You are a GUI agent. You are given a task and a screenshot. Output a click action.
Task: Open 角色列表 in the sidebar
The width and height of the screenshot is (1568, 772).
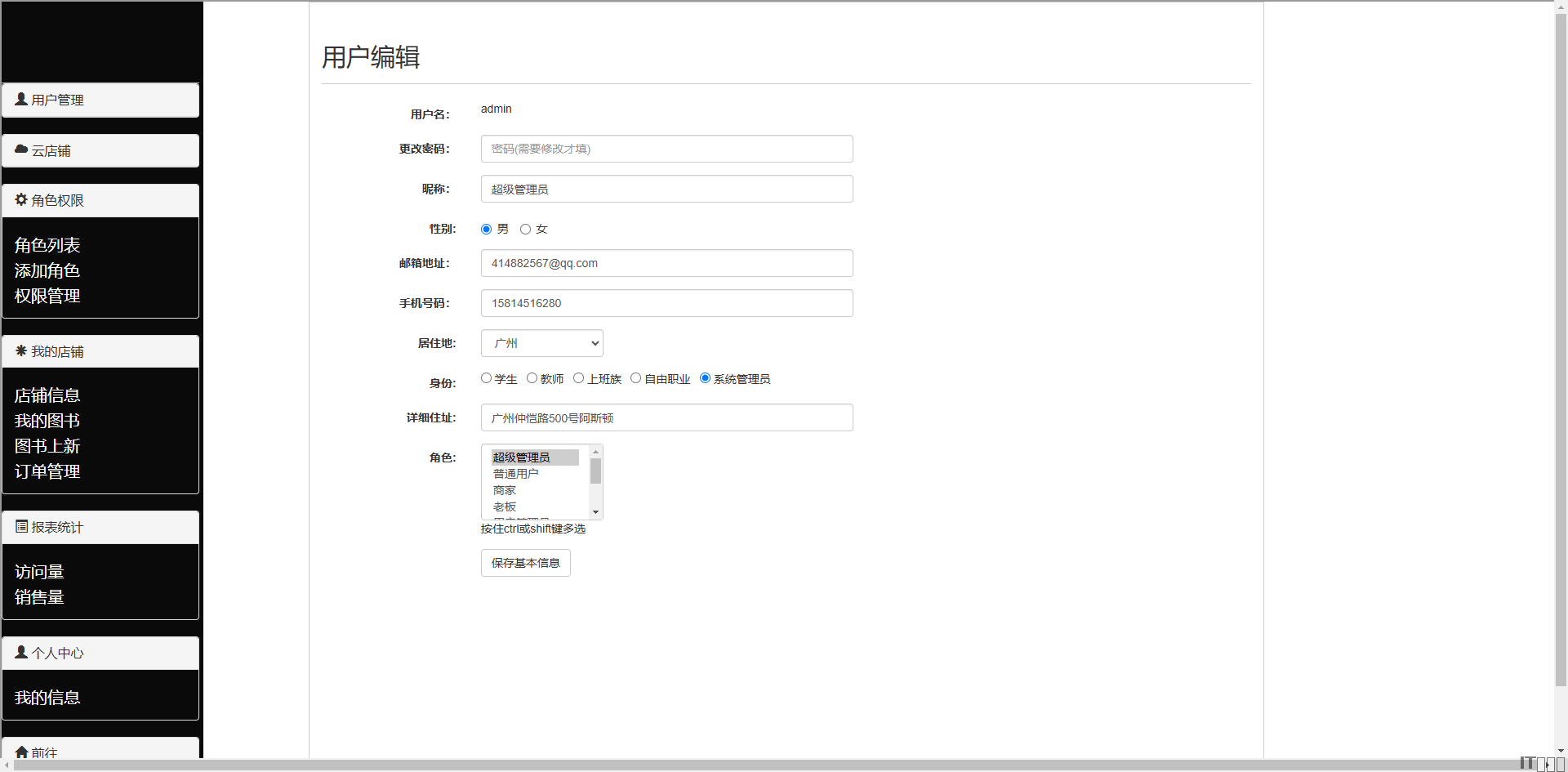(47, 245)
